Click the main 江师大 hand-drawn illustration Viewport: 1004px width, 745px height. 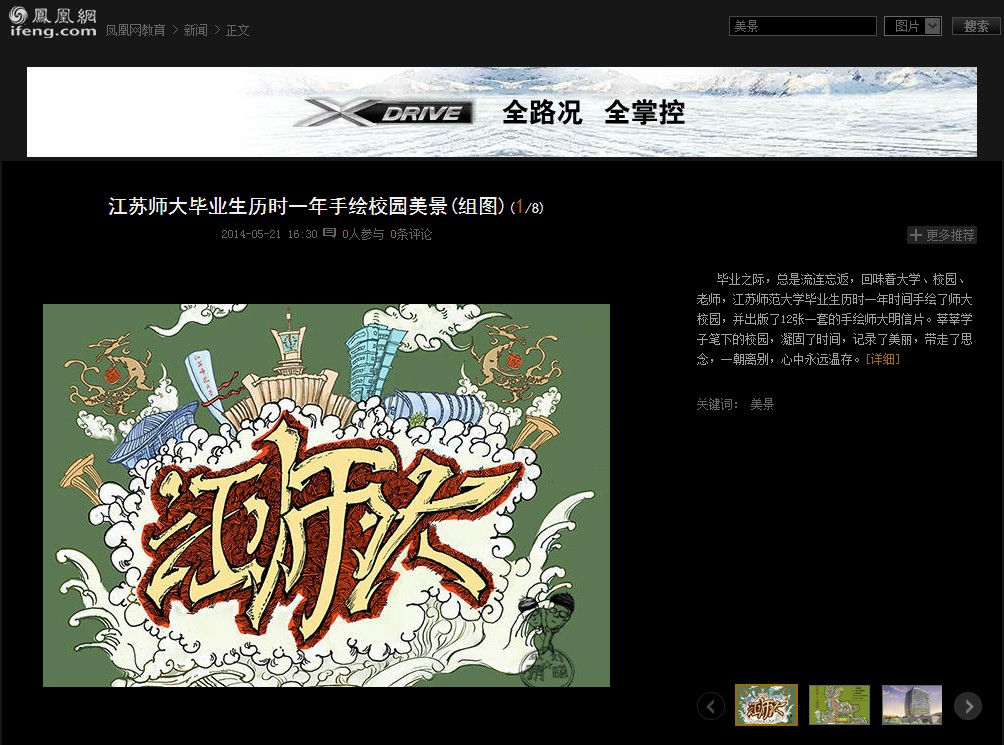click(x=326, y=495)
